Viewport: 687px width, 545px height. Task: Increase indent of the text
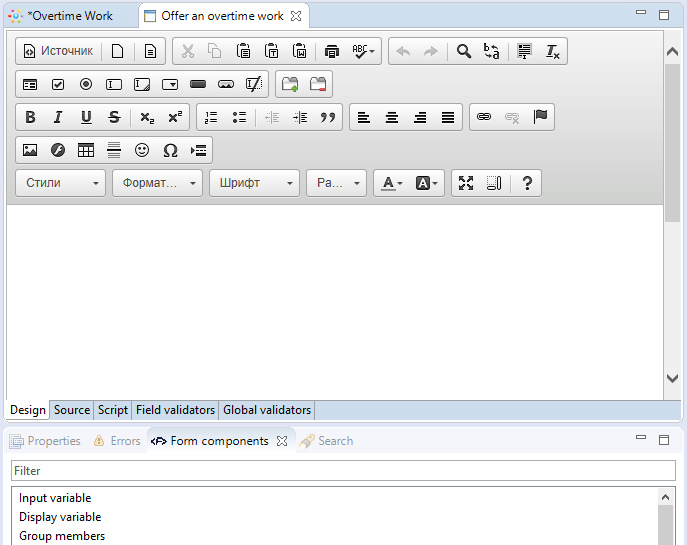pos(300,117)
